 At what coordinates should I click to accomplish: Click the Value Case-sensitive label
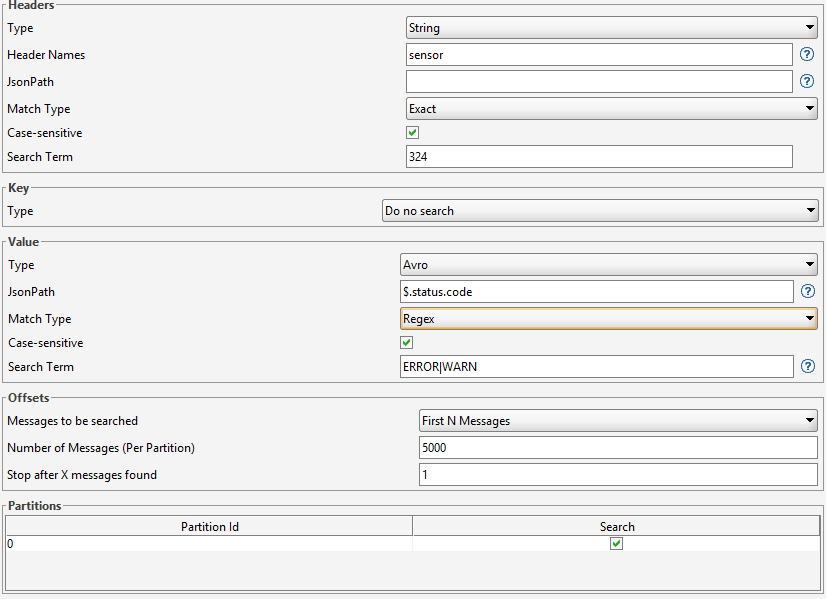tap(45, 343)
